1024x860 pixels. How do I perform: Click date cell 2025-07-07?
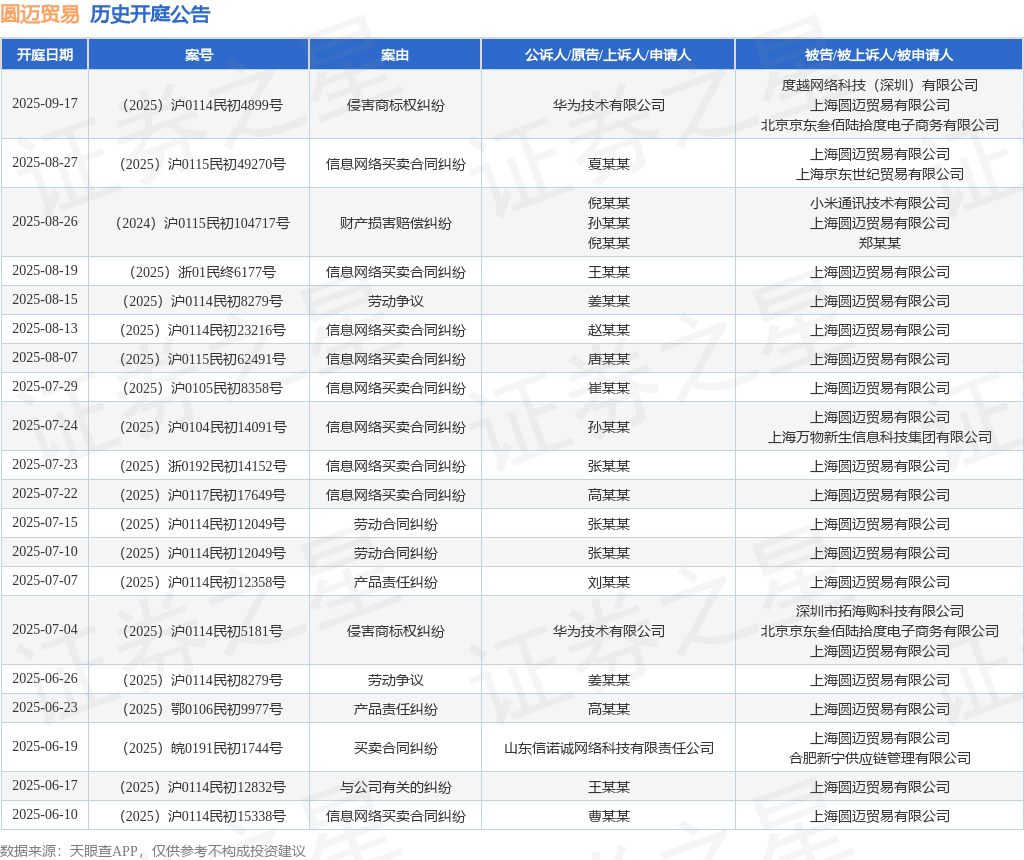[45, 581]
